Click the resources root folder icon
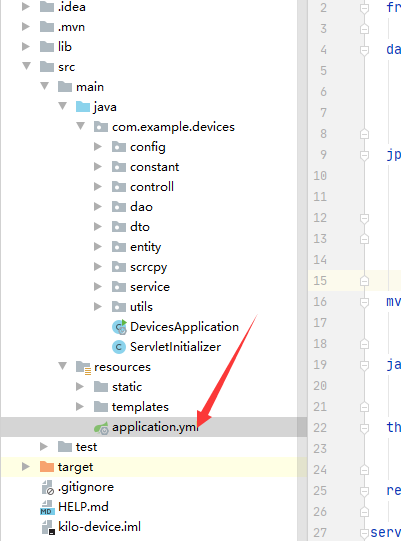Viewport: 401px width, 541px height. click(x=83, y=367)
